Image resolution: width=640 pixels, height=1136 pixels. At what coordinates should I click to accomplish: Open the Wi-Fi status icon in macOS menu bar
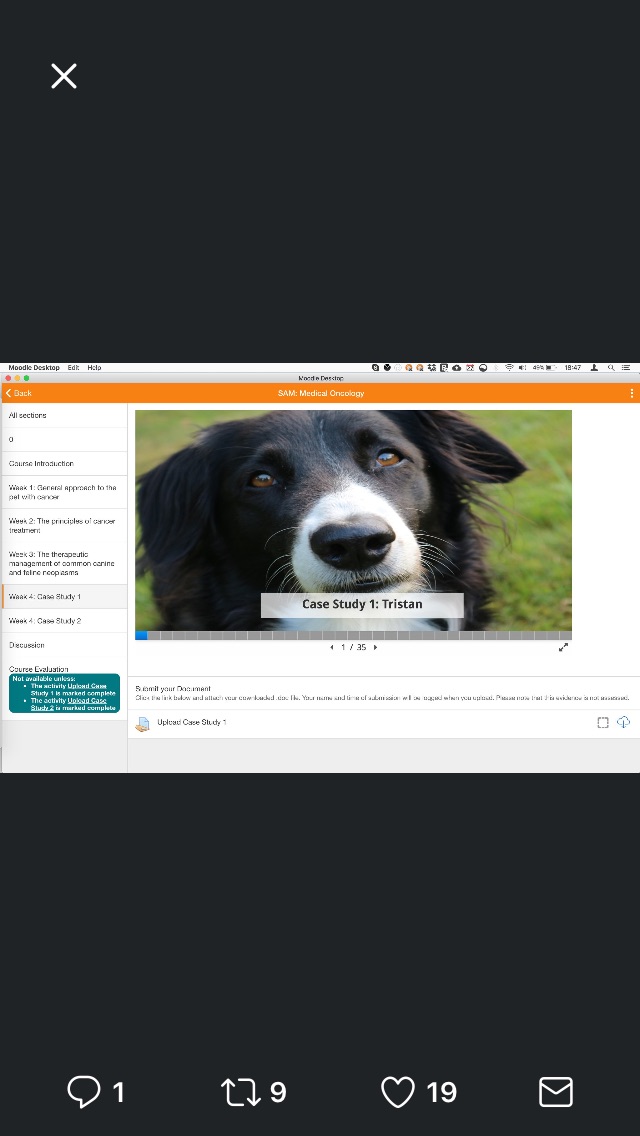pyautogui.click(x=509, y=367)
